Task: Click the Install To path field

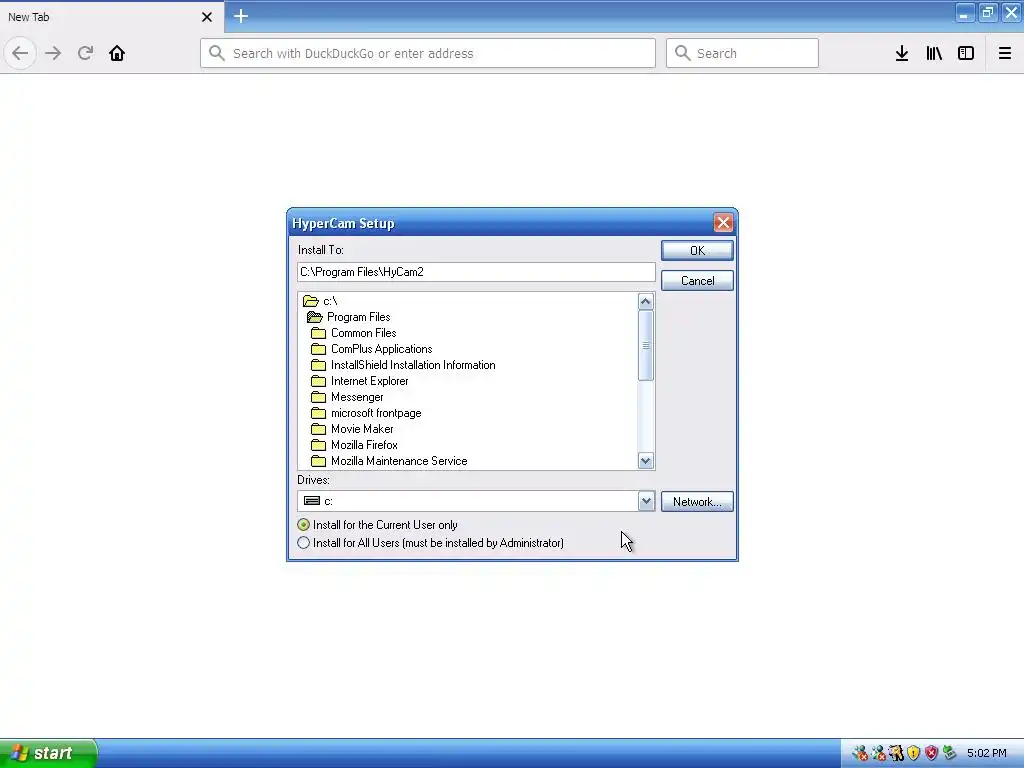Action: click(x=476, y=272)
